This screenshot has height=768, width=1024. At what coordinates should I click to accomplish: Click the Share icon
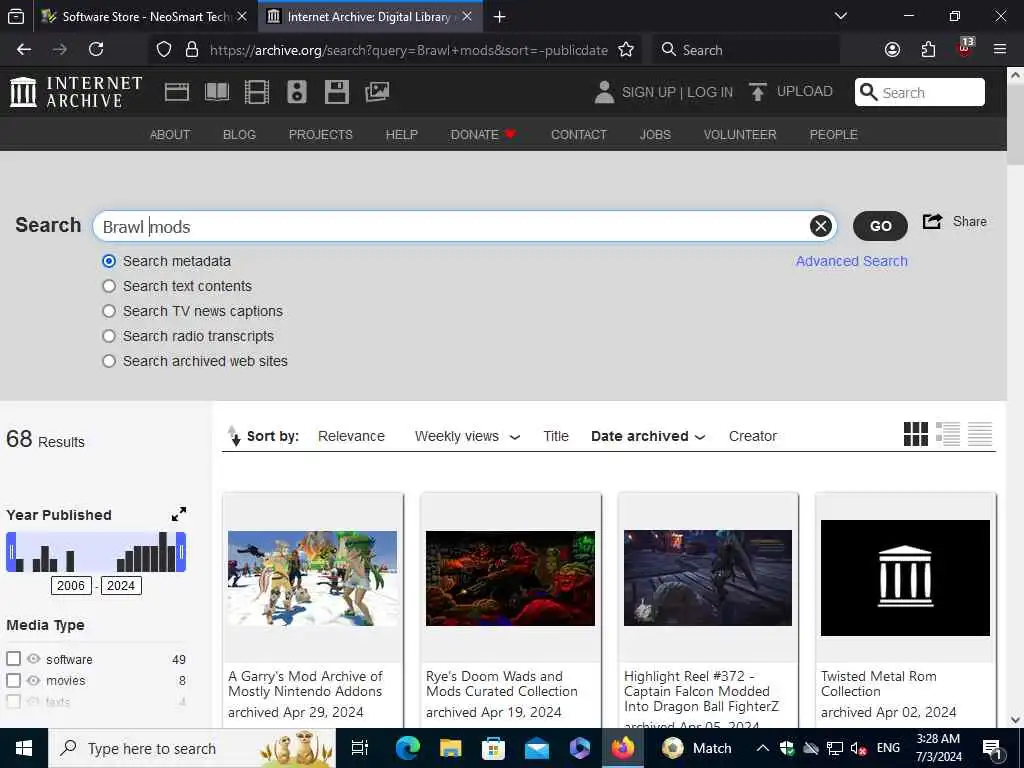tap(932, 221)
